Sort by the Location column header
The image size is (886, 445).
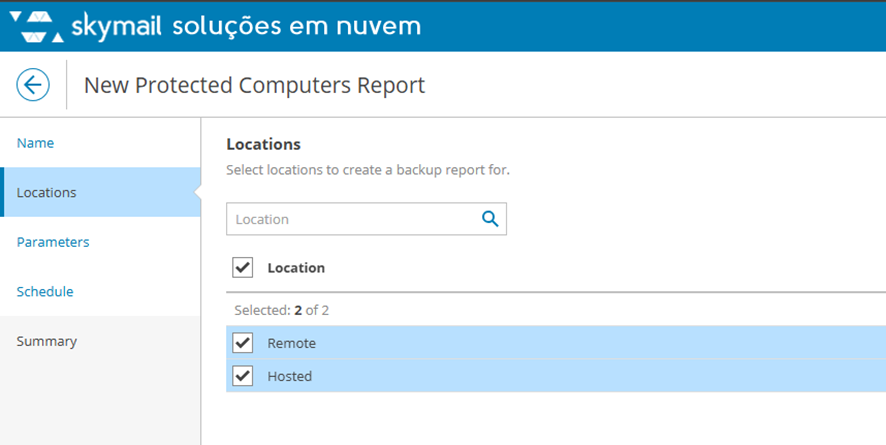[296, 268]
